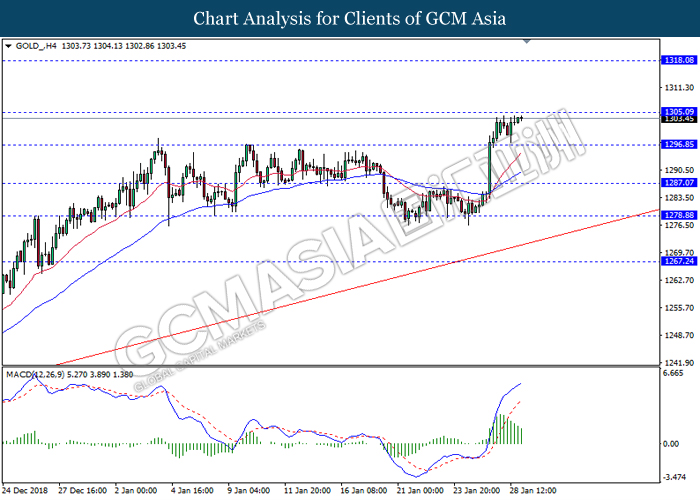This screenshot has height=500, width=700.
Task: Click the 23 Jan 20:00 date label
Action: point(477,491)
